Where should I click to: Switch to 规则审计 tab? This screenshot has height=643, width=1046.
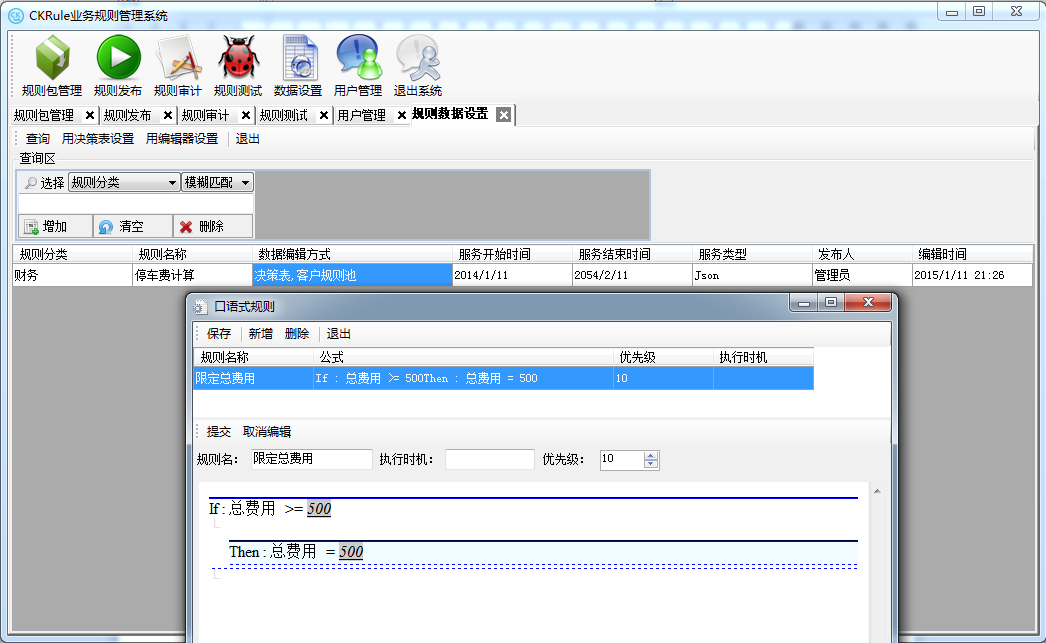[205, 115]
